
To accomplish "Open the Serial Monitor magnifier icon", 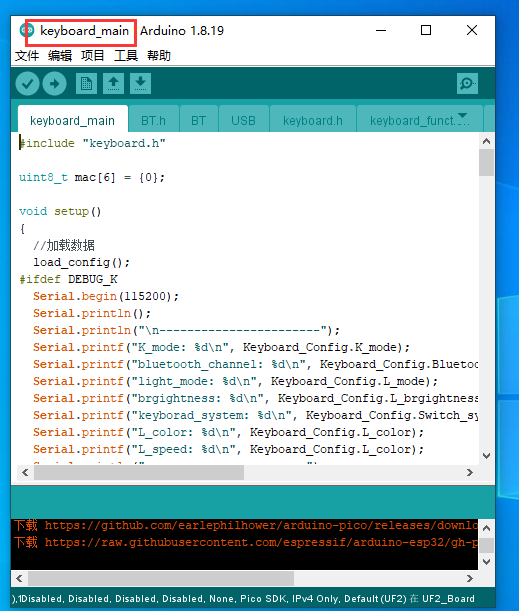I will tap(467, 83).
